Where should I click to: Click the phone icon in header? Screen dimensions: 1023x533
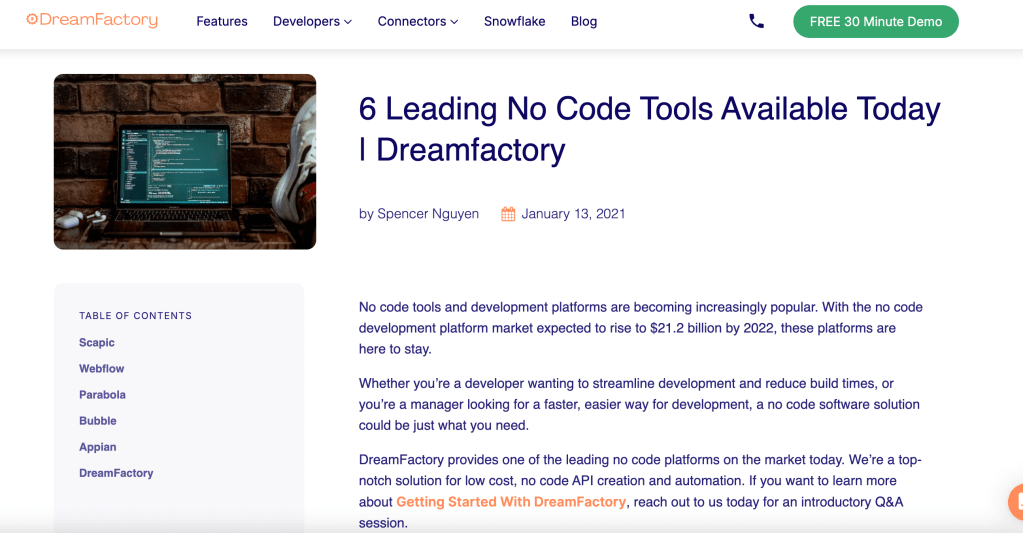pyautogui.click(x=756, y=21)
